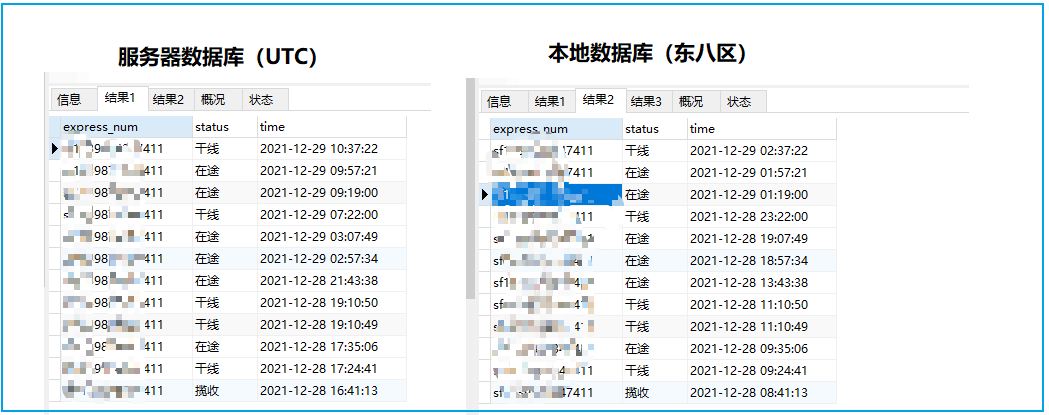Open the 信息 tab in local database panel
This screenshot has width=1049, height=415.
(504, 102)
